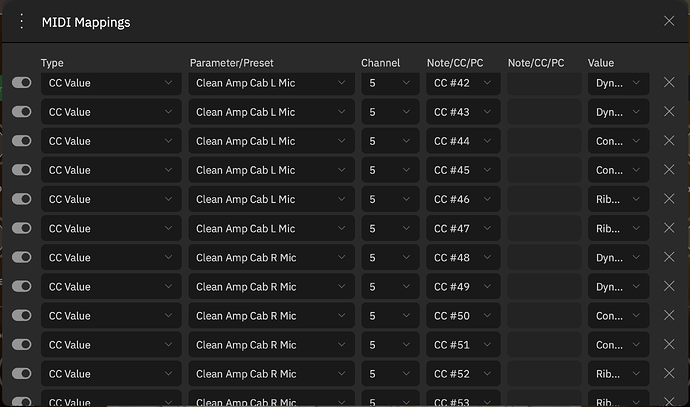Delete the CC #50 mapping row

click(669, 315)
